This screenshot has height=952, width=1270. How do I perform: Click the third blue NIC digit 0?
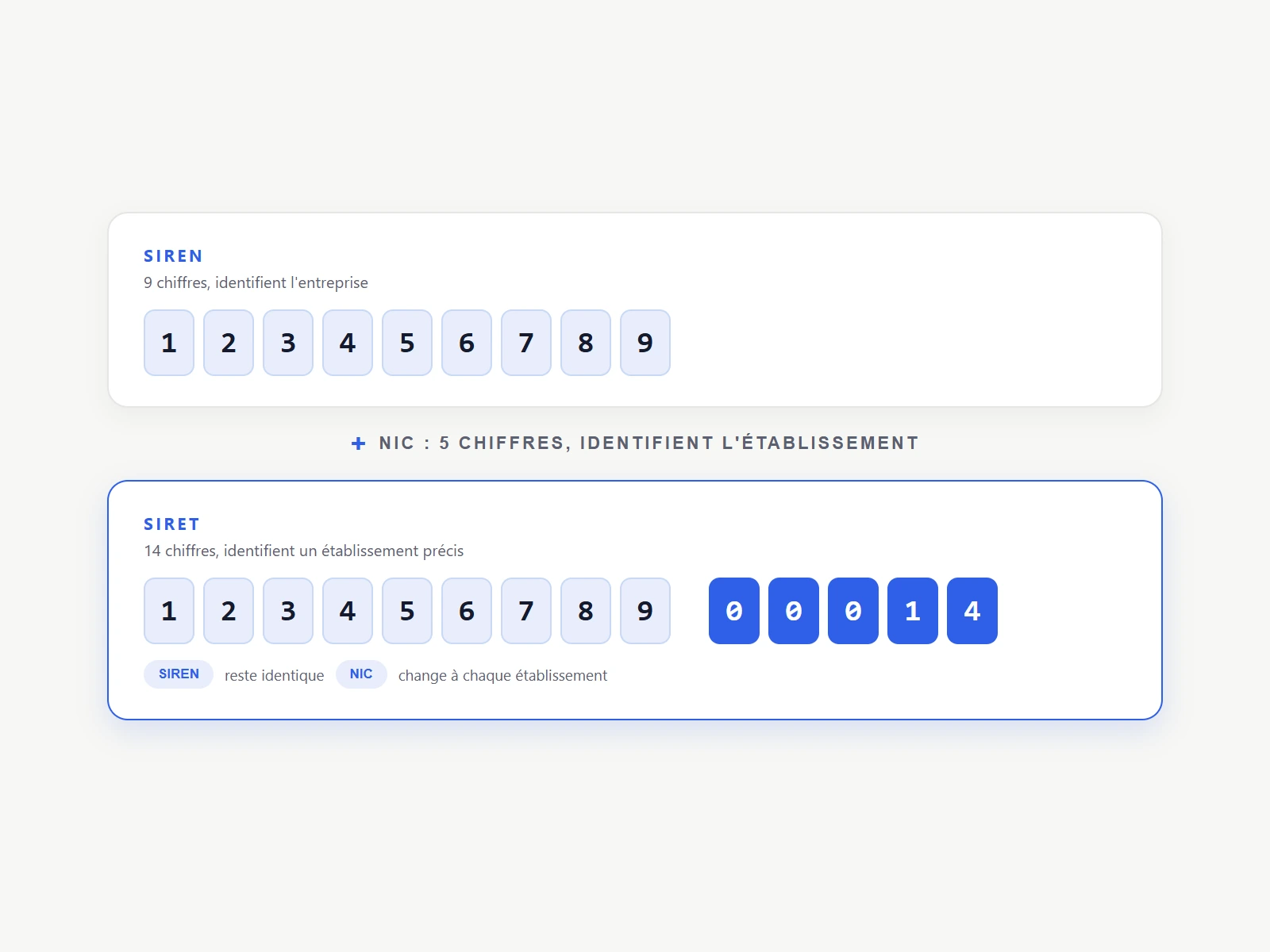click(x=853, y=611)
